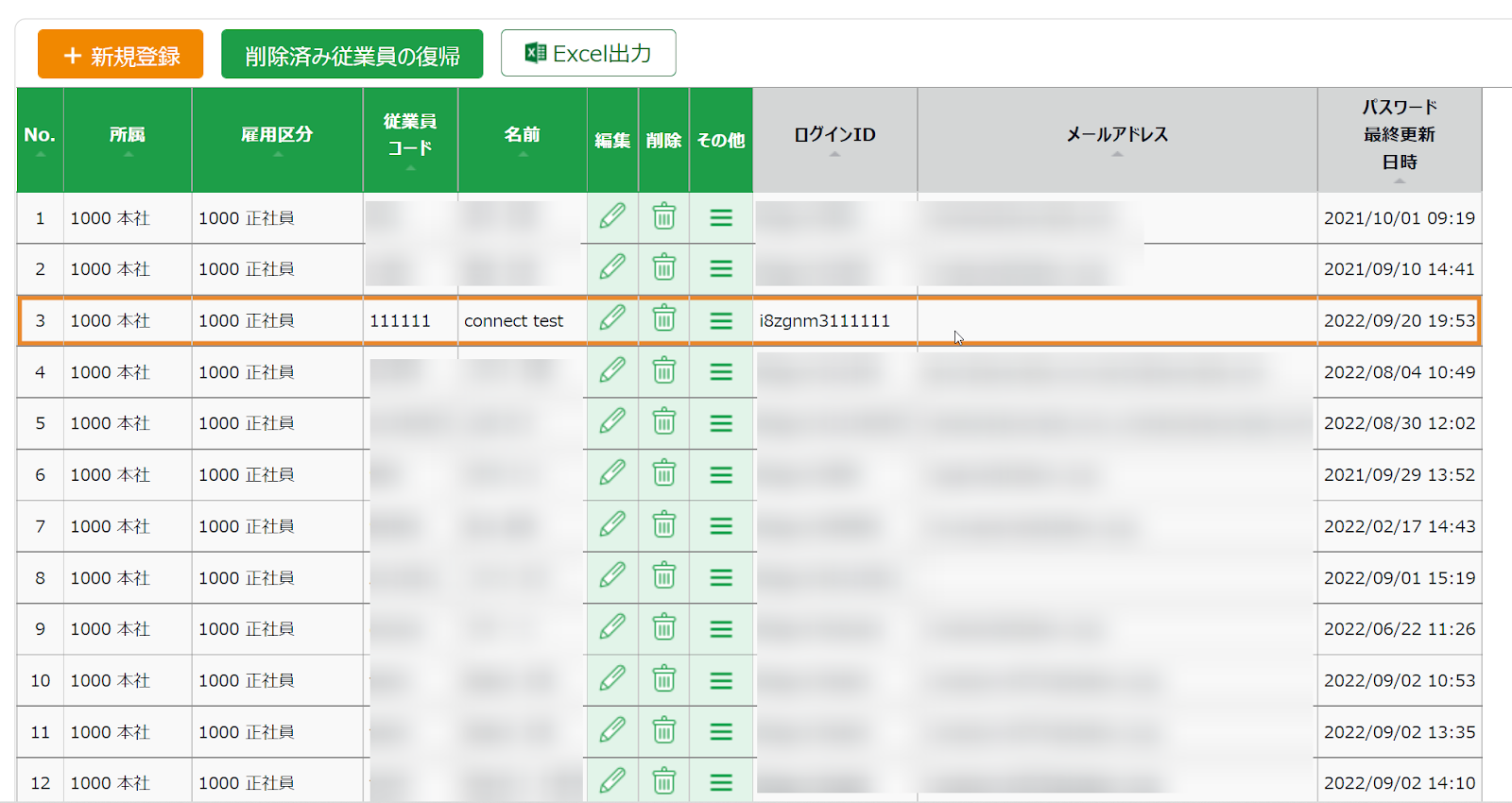Delete row 4 with trash icon
Image resolution: width=1512 pixels, height=803 pixels.
coord(664,370)
